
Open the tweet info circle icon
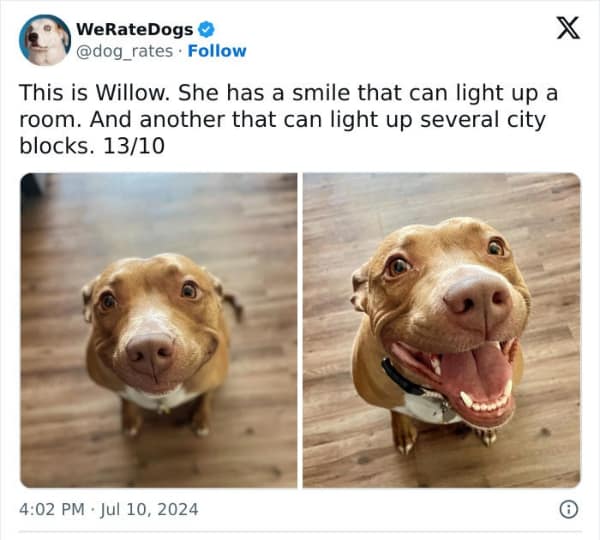[569, 509]
